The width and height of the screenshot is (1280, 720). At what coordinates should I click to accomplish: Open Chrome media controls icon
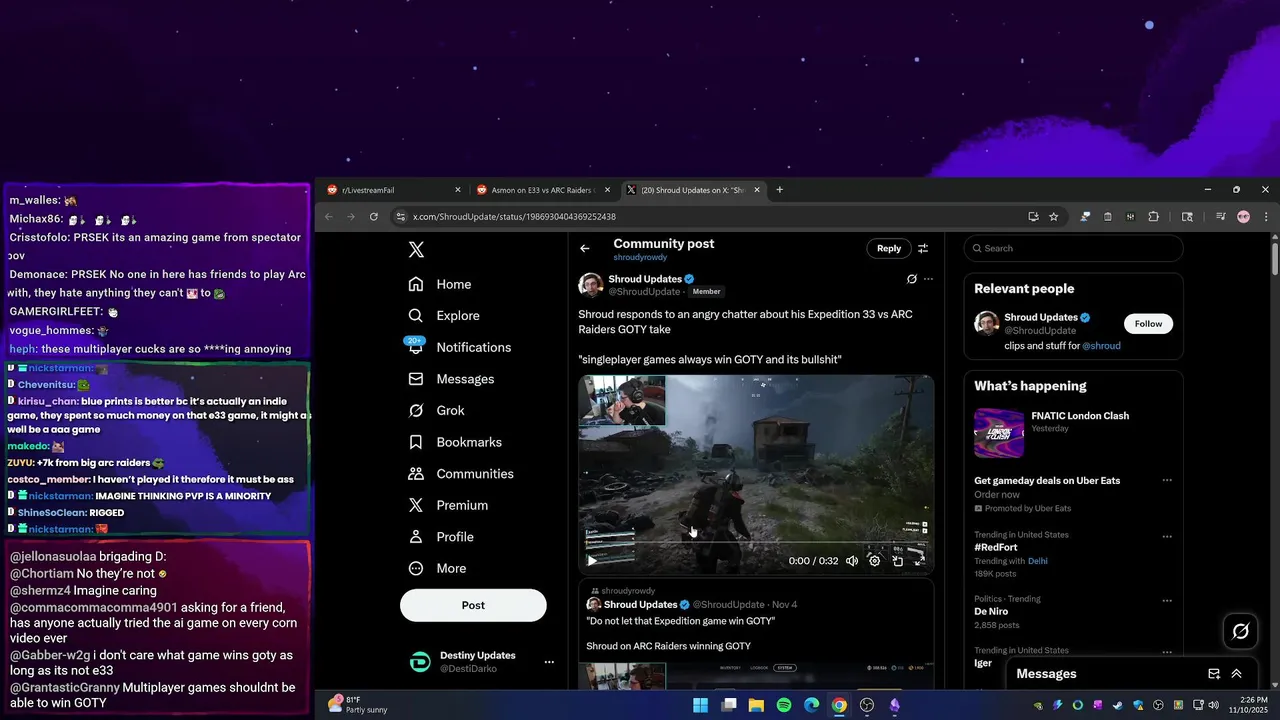(x=1220, y=216)
